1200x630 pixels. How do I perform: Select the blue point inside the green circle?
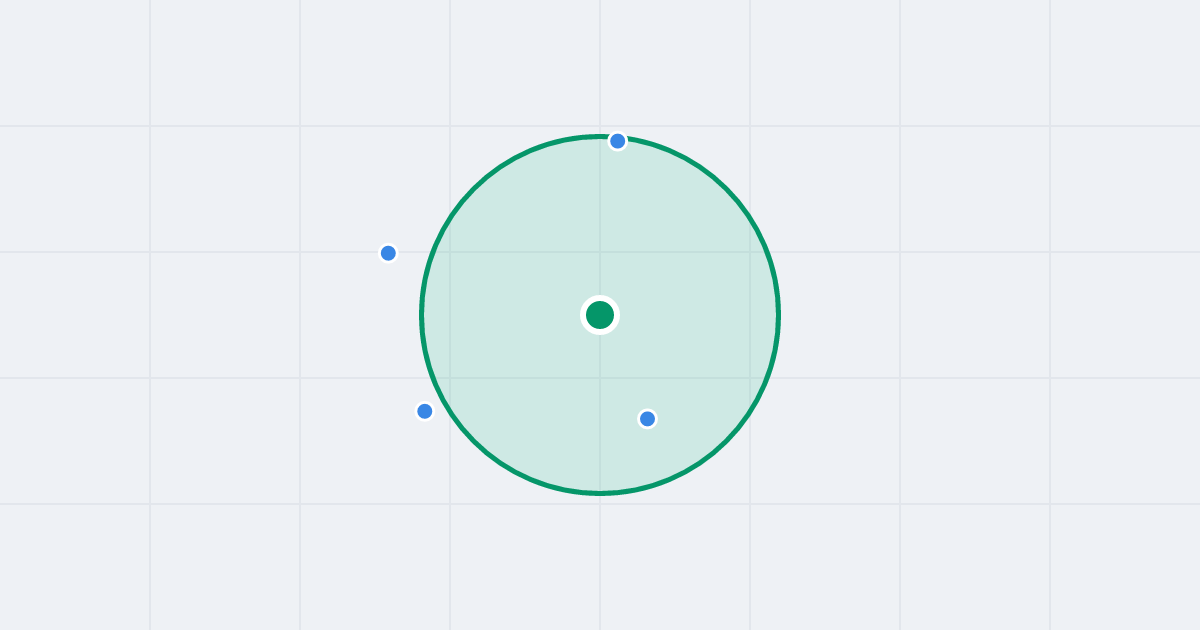point(647,419)
